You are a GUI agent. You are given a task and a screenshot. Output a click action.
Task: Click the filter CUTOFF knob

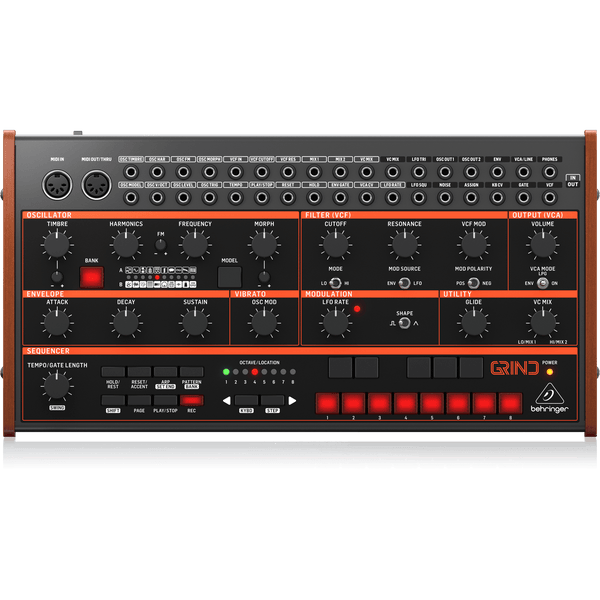click(x=335, y=242)
